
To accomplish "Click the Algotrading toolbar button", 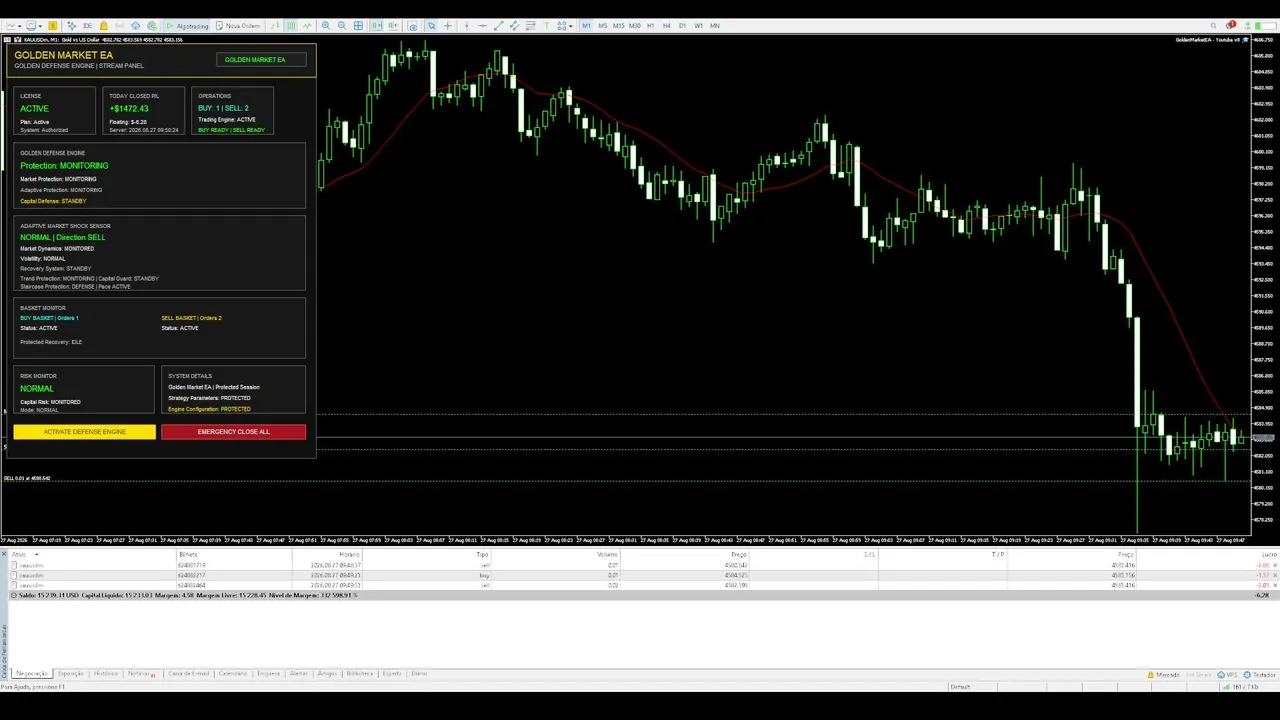I will pos(187,26).
